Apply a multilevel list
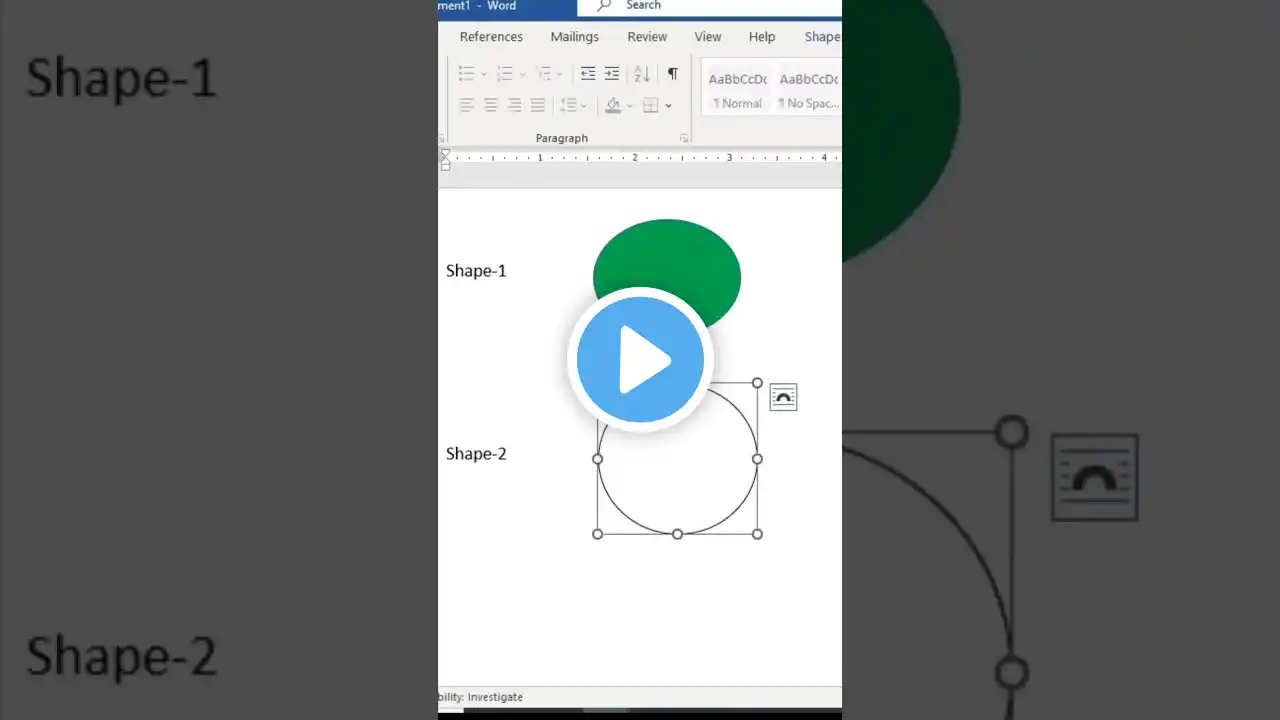The height and width of the screenshot is (720, 1280). click(543, 74)
